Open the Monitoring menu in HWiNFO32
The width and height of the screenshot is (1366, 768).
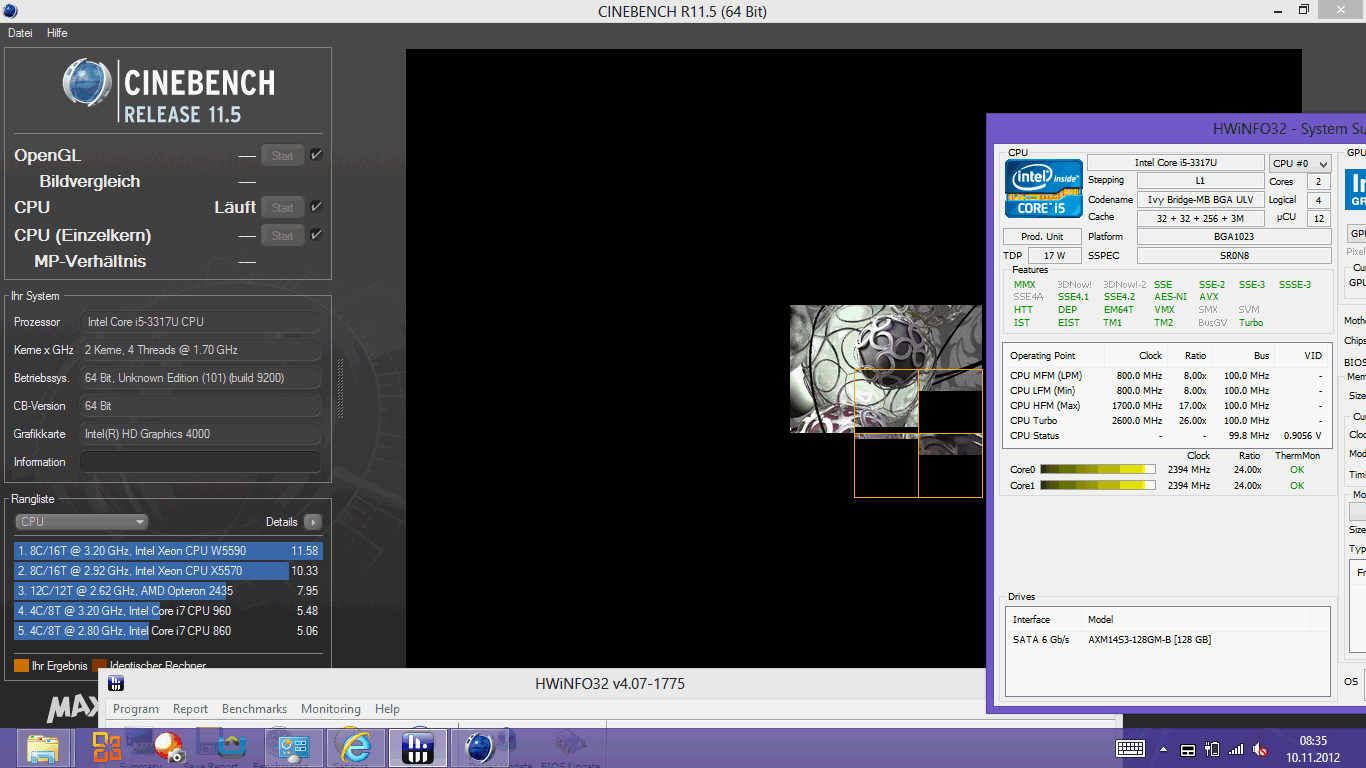click(331, 709)
